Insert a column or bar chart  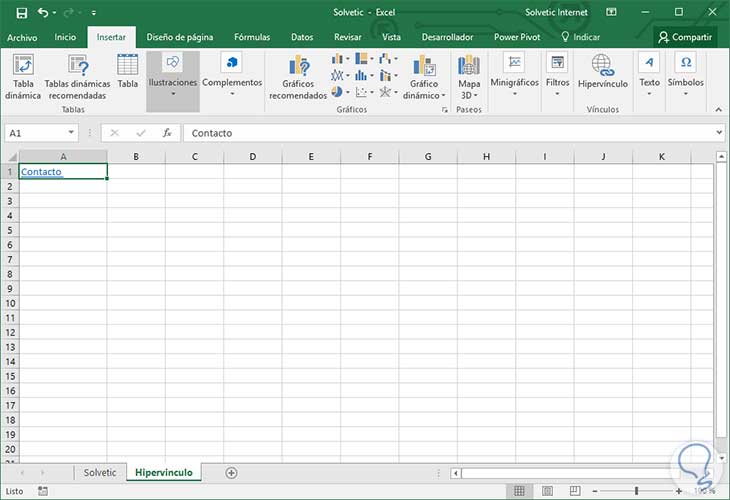341,59
